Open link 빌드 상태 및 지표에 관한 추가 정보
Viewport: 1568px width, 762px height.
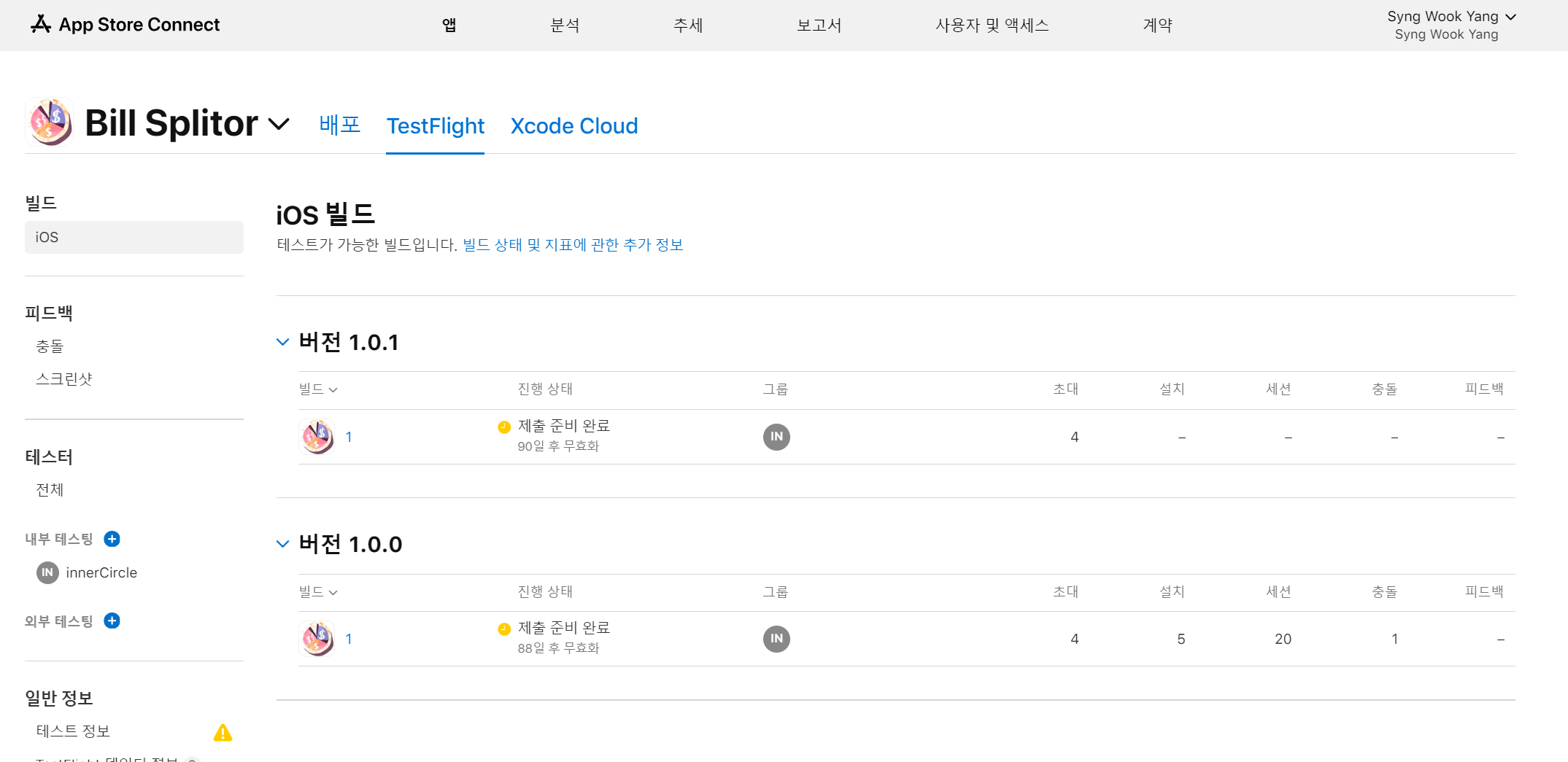click(x=573, y=245)
